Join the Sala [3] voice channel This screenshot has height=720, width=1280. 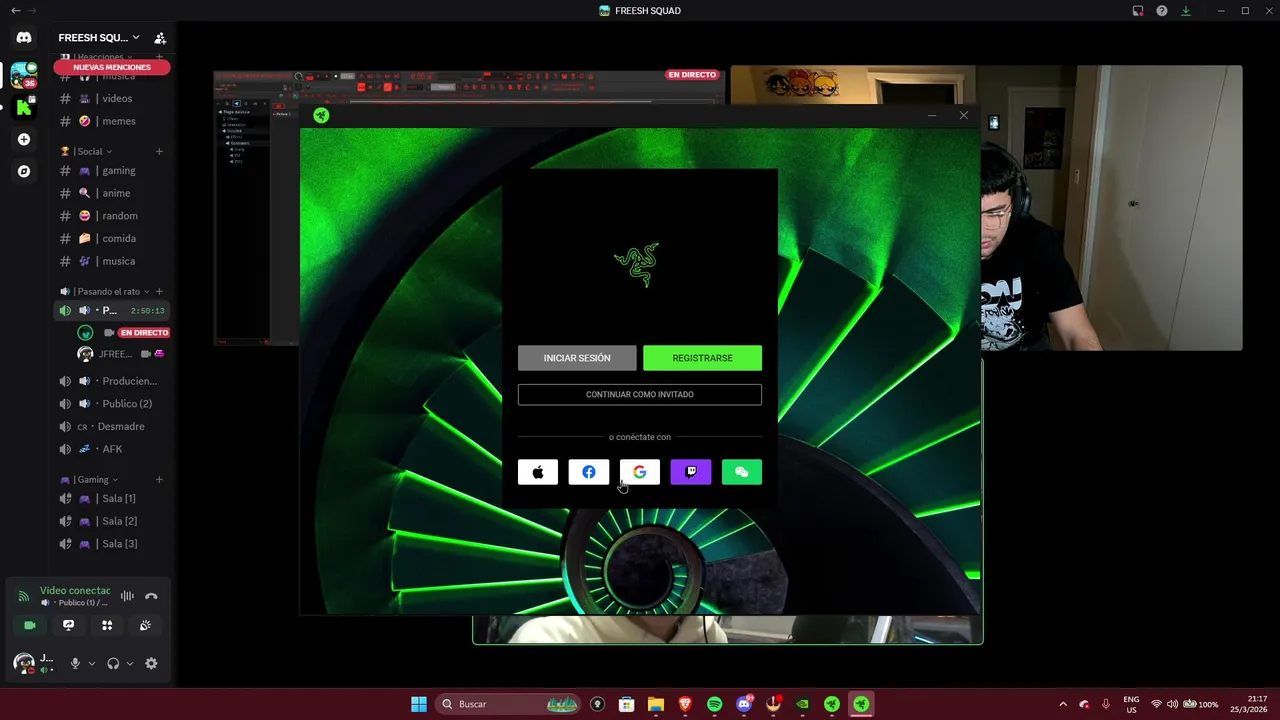pyautogui.click(x=112, y=544)
